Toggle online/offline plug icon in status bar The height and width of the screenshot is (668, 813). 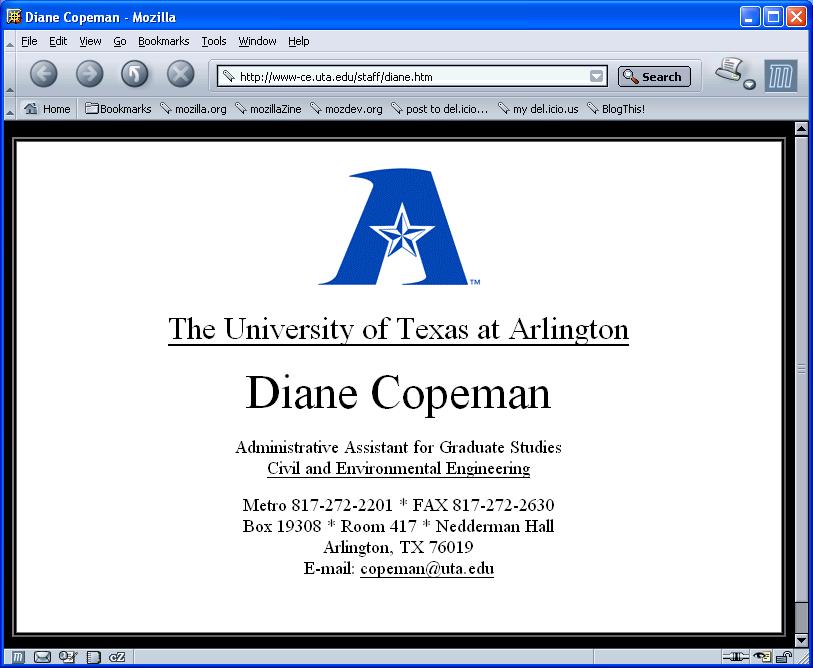pos(735,657)
